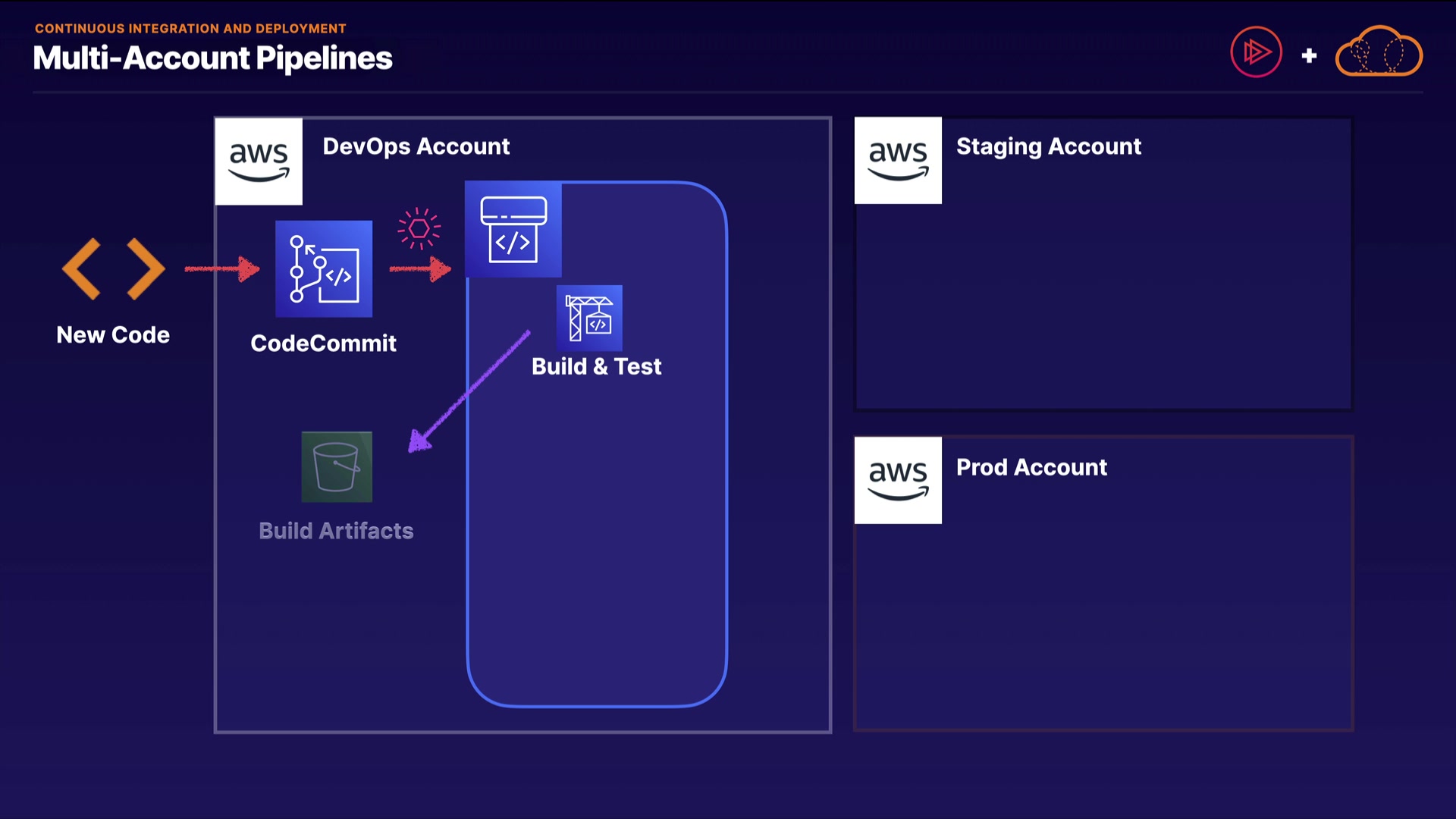Screen dimensions: 1456x819
Task: Click the S3 bucket Build Artifacts icon
Action: click(x=337, y=466)
